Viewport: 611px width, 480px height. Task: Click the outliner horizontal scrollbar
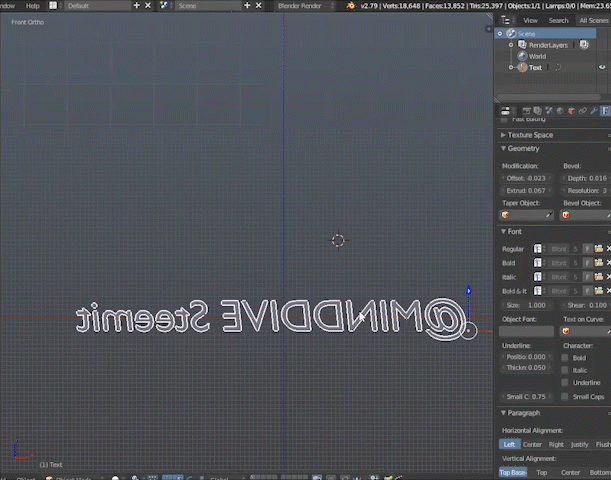click(x=548, y=97)
